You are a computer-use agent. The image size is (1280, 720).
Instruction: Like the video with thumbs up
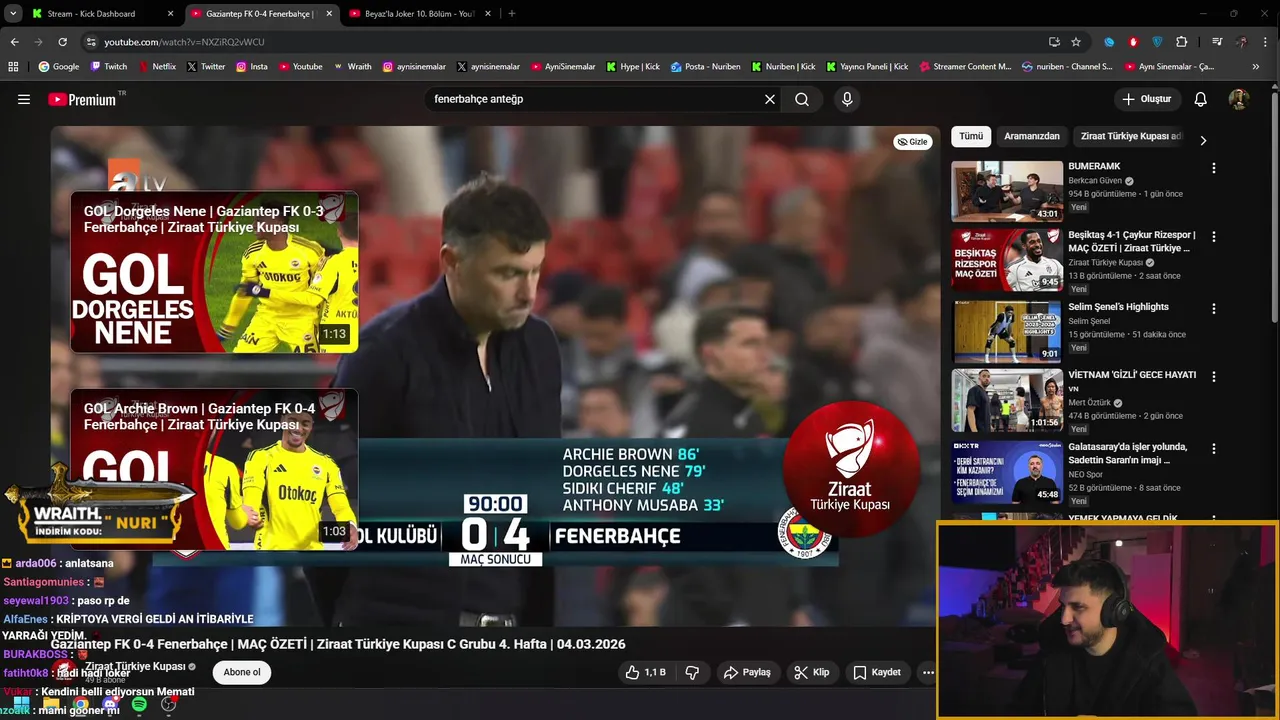pyautogui.click(x=644, y=672)
